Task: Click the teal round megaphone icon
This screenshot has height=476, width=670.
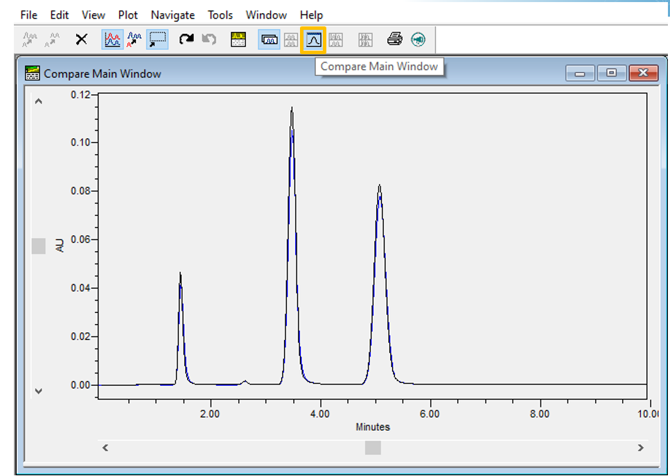Action: [x=418, y=40]
